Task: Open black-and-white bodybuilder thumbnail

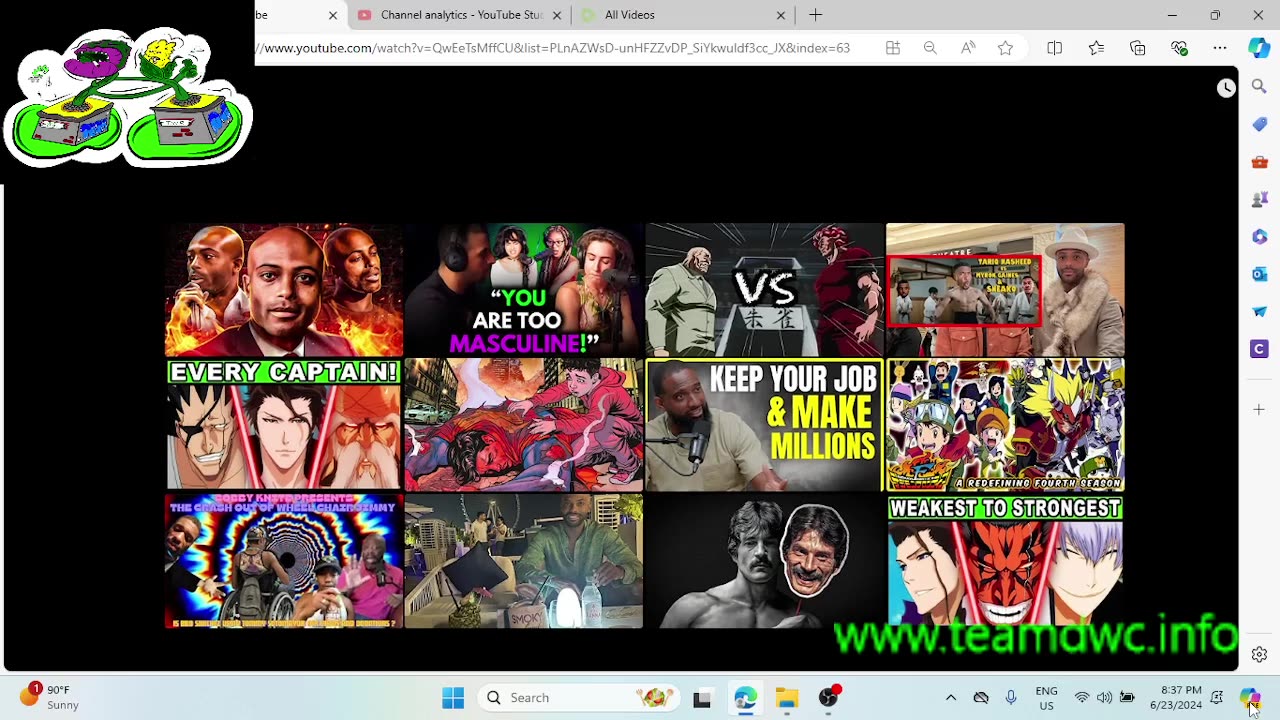Action: pos(765,561)
